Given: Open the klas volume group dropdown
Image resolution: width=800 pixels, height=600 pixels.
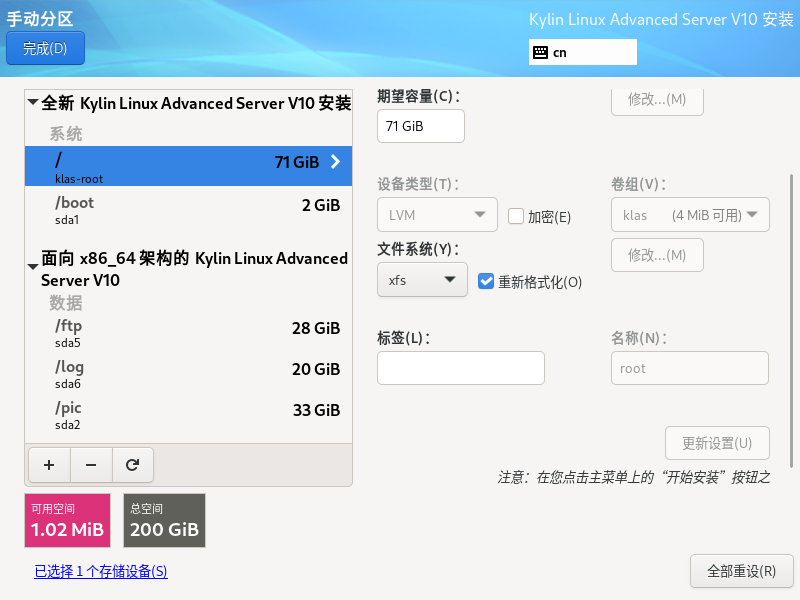Looking at the screenshot, I should pyautogui.click(x=689, y=215).
